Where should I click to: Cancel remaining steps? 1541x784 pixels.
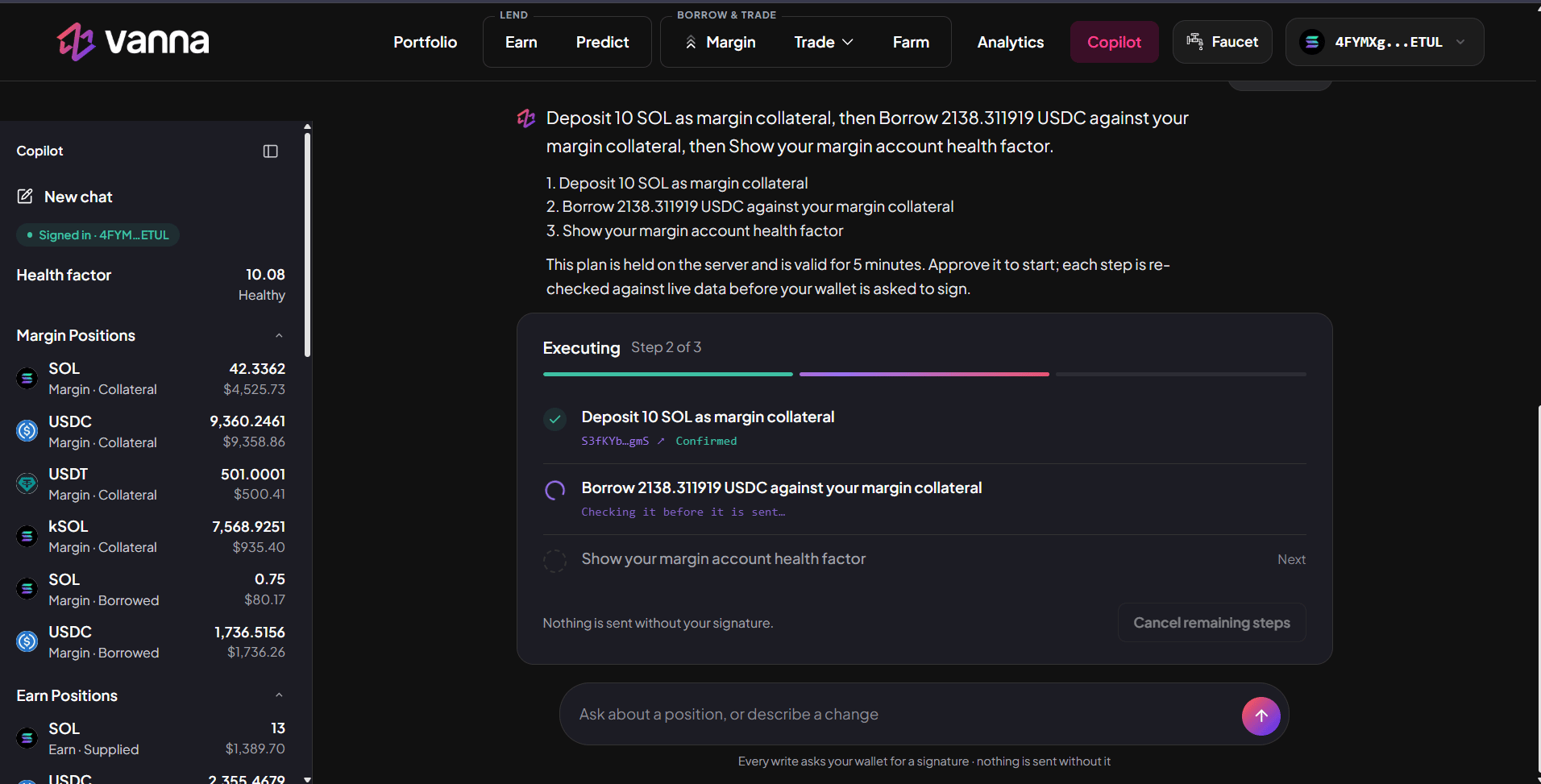click(x=1211, y=623)
